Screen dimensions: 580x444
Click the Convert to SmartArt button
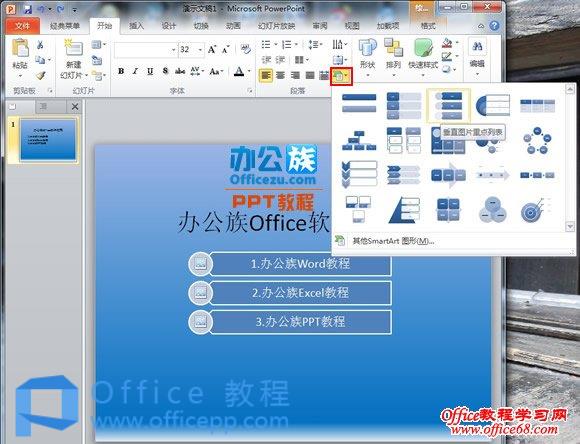pyautogui.click(x=341, y=76)
